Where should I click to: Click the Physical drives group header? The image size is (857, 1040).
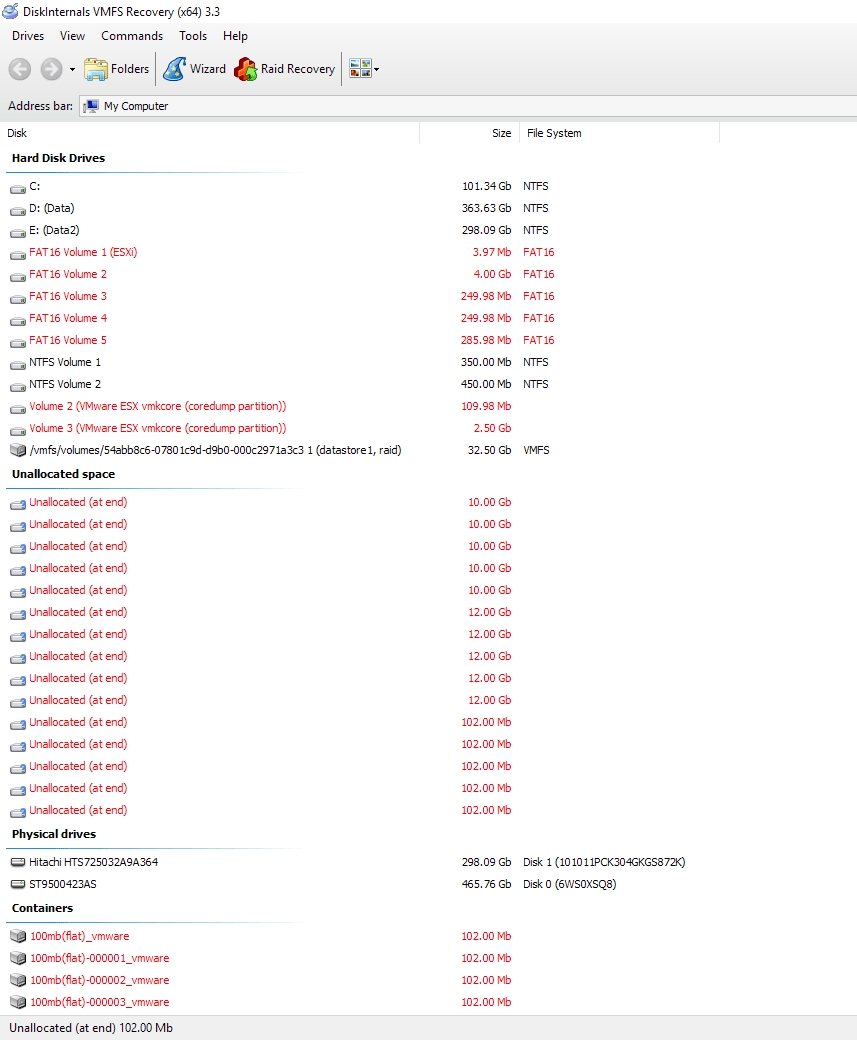pyautogui.click(x=54, y=834)
